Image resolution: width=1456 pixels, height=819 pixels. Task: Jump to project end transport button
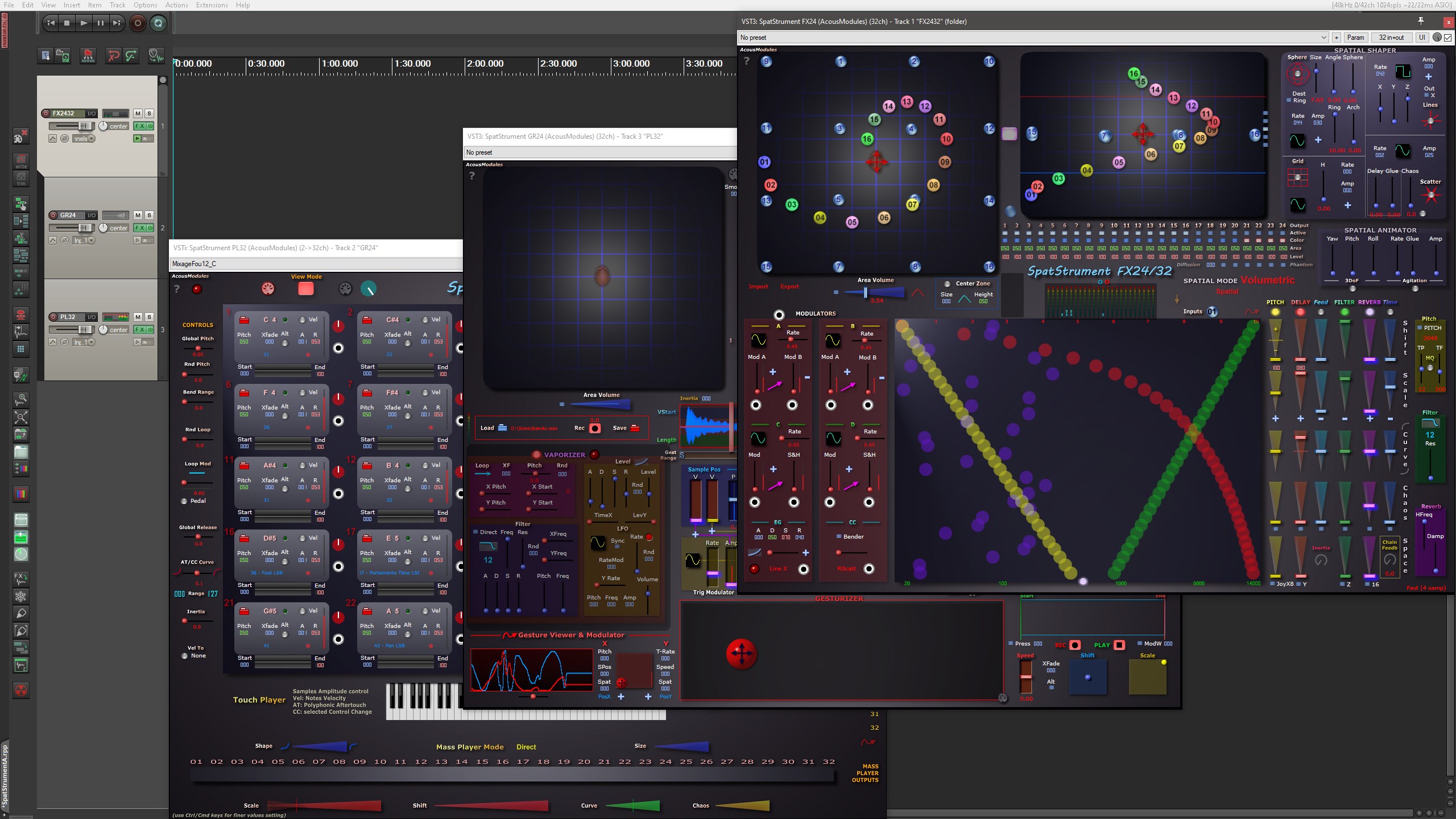(117, 23)
